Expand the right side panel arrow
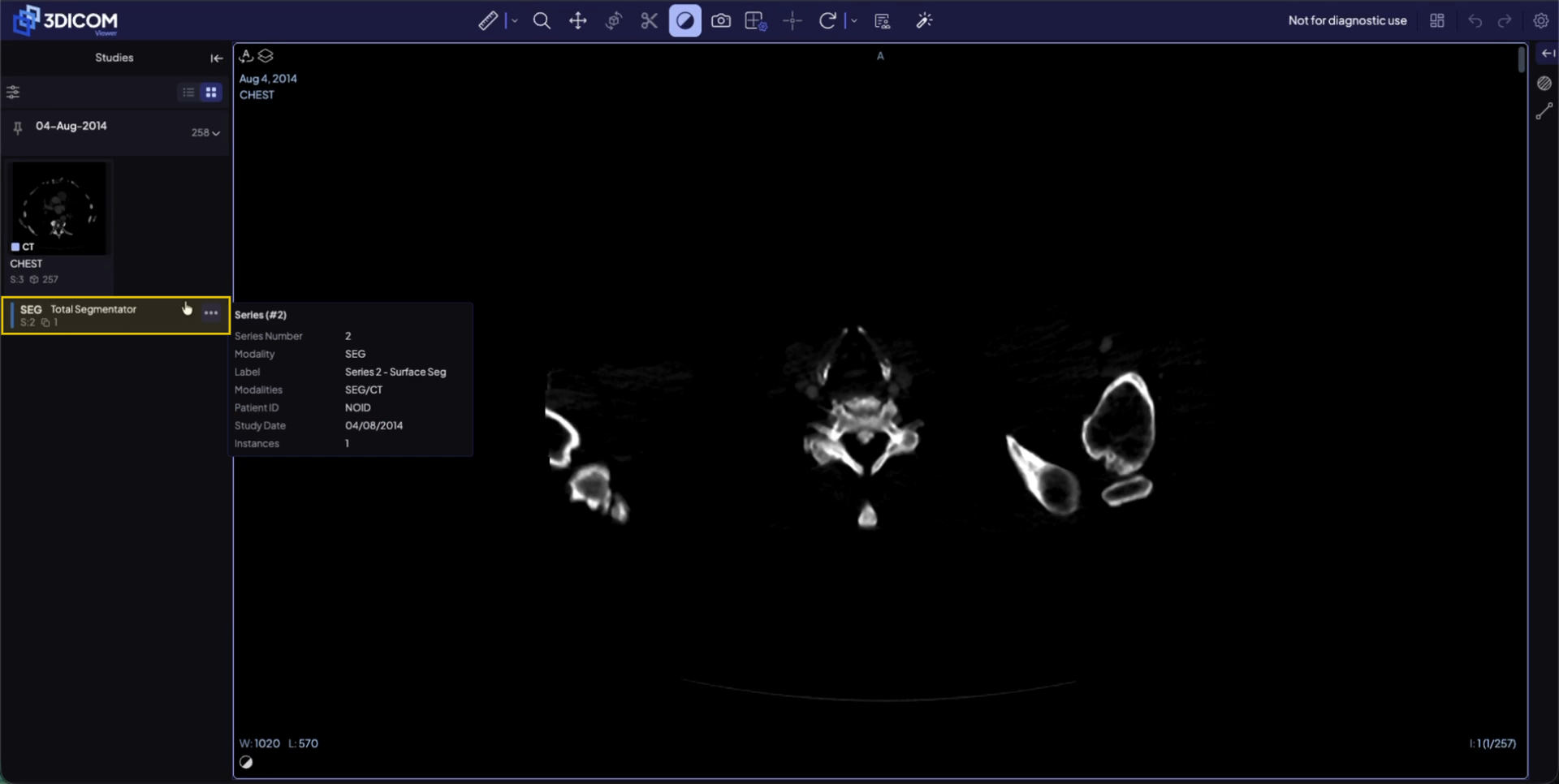 (x=1548, y=54)
